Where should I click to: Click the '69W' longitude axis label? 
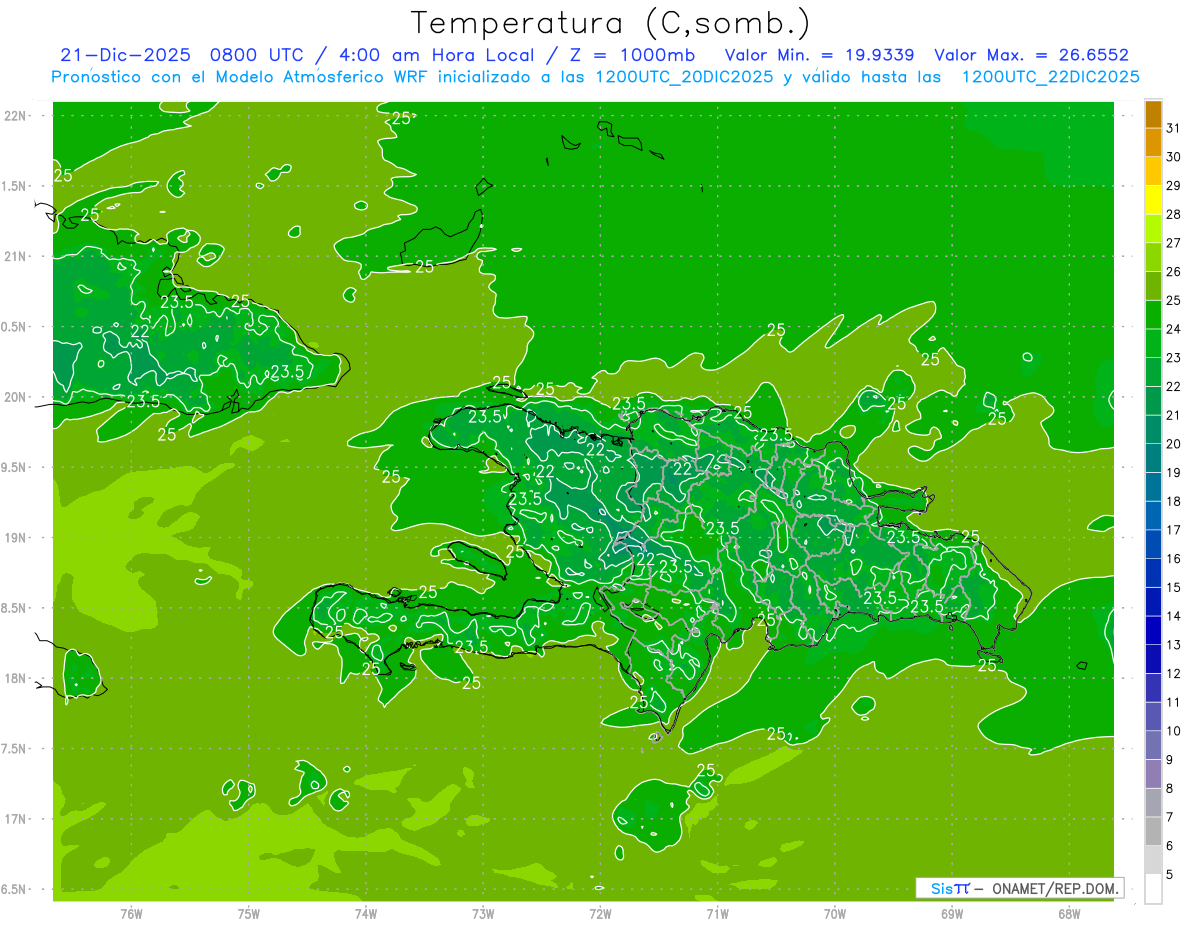click(952, 913)
